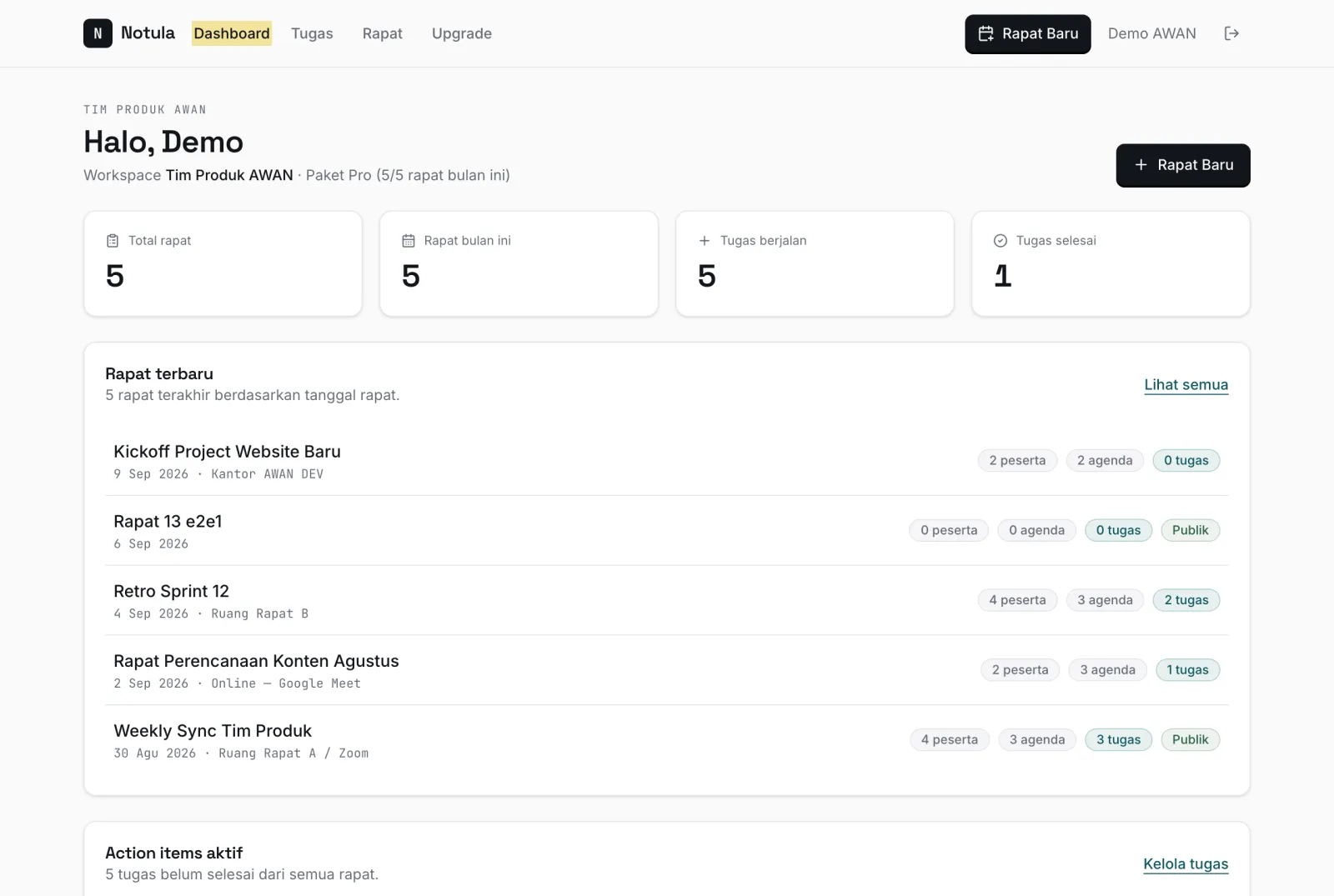Click 0 tugas badge on Kickoff Project
The height and width of the screenshot is (896, 1334).
pos(1186,460)
